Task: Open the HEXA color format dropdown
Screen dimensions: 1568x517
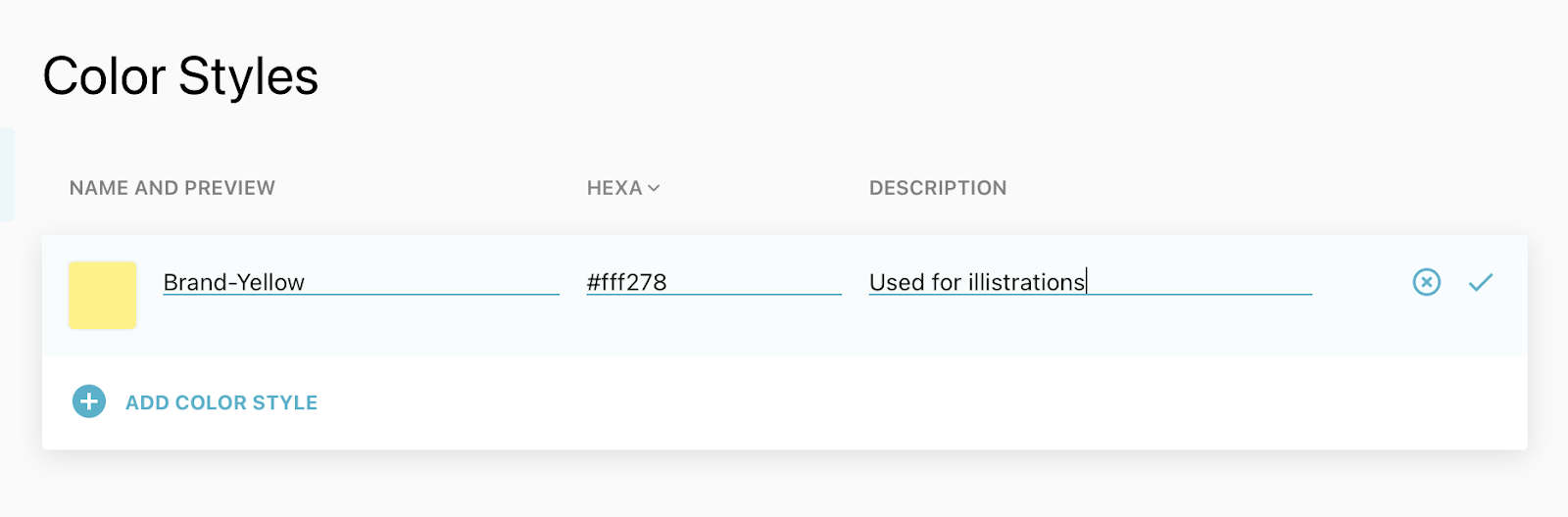Action: click(623, 188)
